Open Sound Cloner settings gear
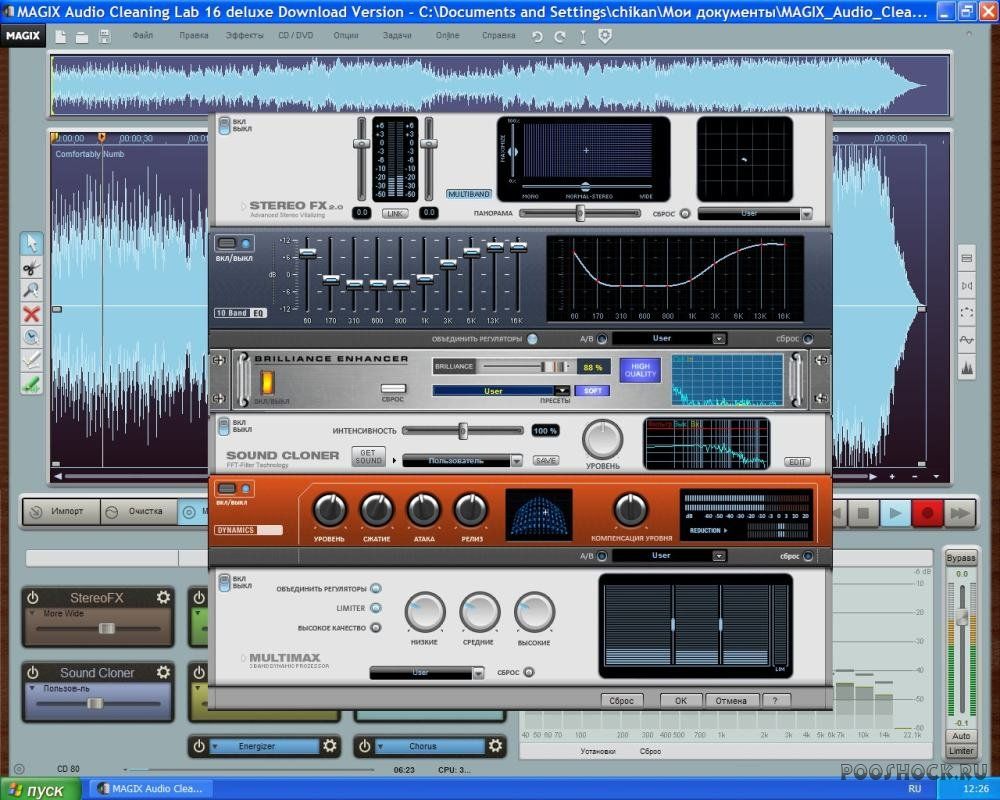 coord(163,672)
